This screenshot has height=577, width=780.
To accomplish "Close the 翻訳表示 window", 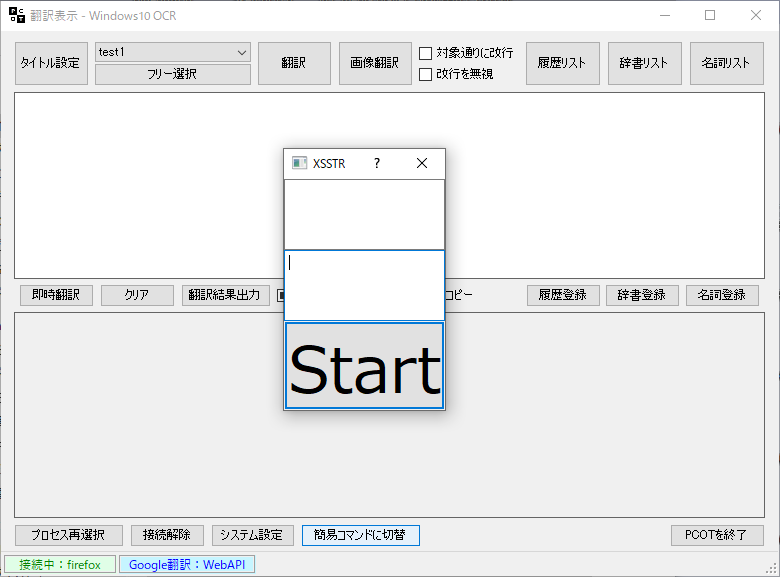I will (x=756, y=15).
